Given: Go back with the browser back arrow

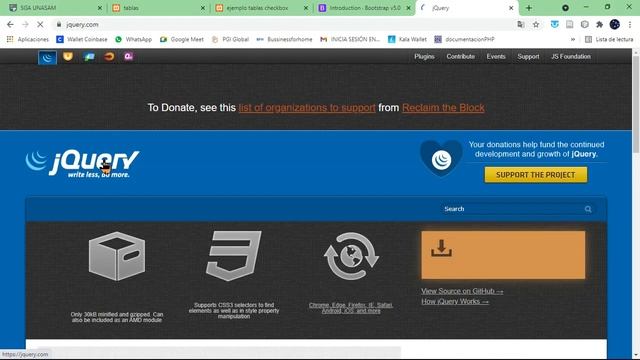Looking at the screenshot, I should pos(10,24).
